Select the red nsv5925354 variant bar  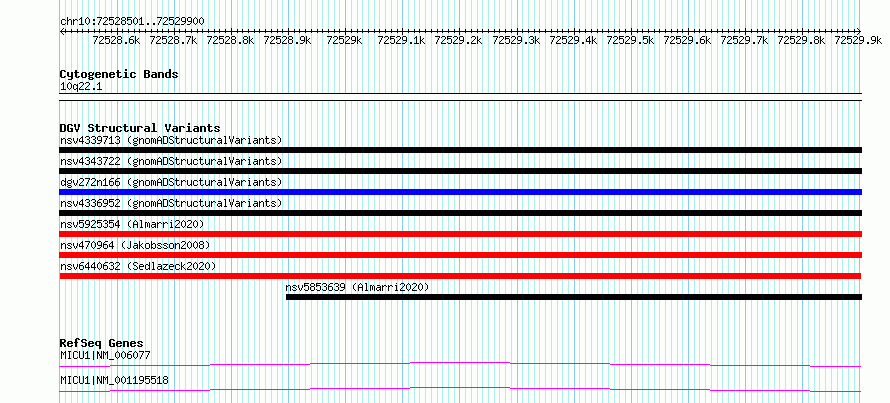[x=460, y=234]
